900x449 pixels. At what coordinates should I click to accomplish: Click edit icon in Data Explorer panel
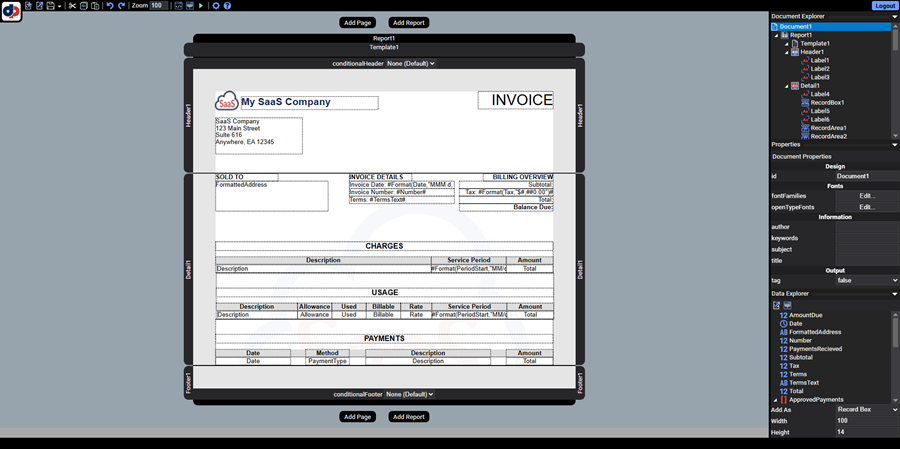pos(776,305)
